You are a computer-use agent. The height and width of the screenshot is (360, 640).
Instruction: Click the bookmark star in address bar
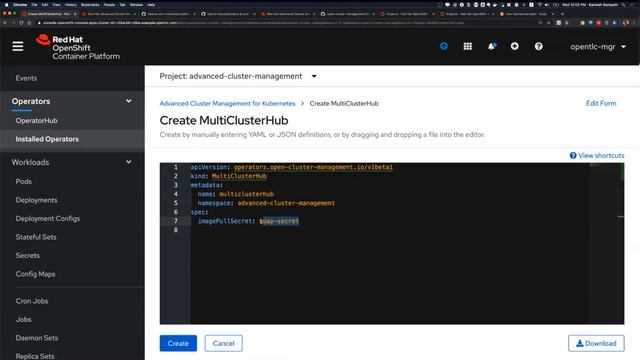[x=549, y=23]
